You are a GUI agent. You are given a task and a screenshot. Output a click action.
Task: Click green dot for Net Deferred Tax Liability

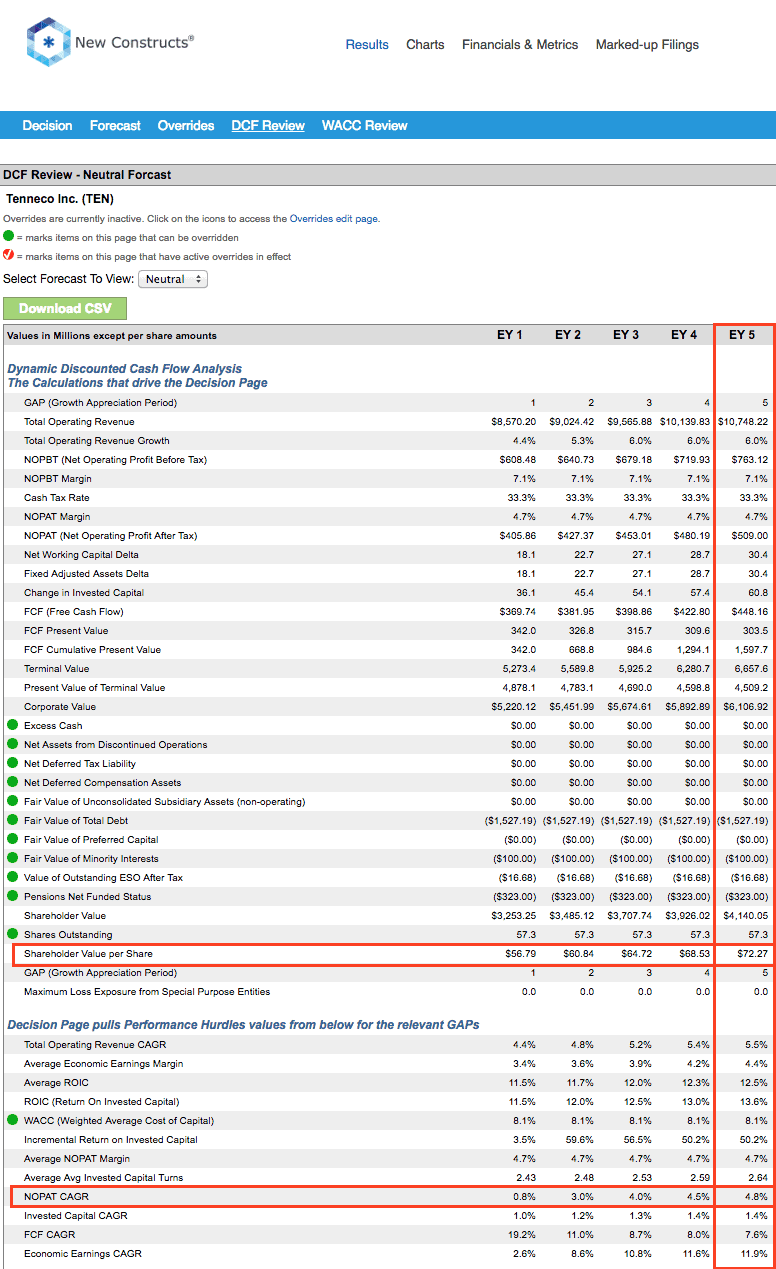click(12, 763)
